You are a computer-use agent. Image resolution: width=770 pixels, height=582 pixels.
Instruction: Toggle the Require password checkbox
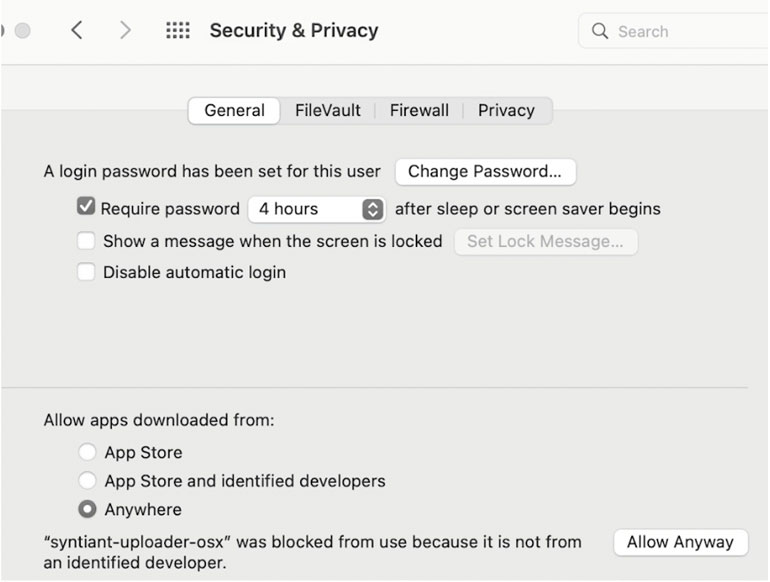pos(86,208)
